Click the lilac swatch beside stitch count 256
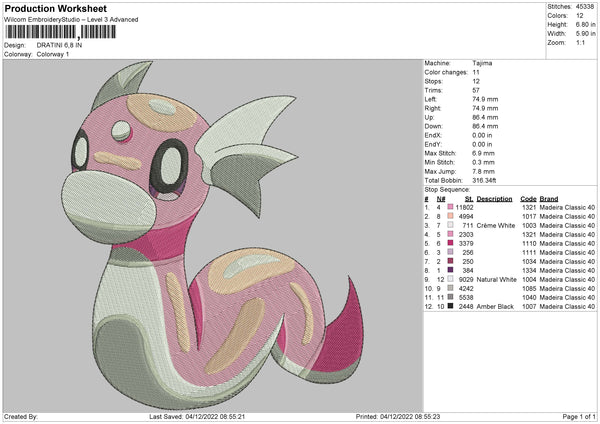The height and width of the screenshot is (424, 600). pyautogui.click(x=450, y=252)
